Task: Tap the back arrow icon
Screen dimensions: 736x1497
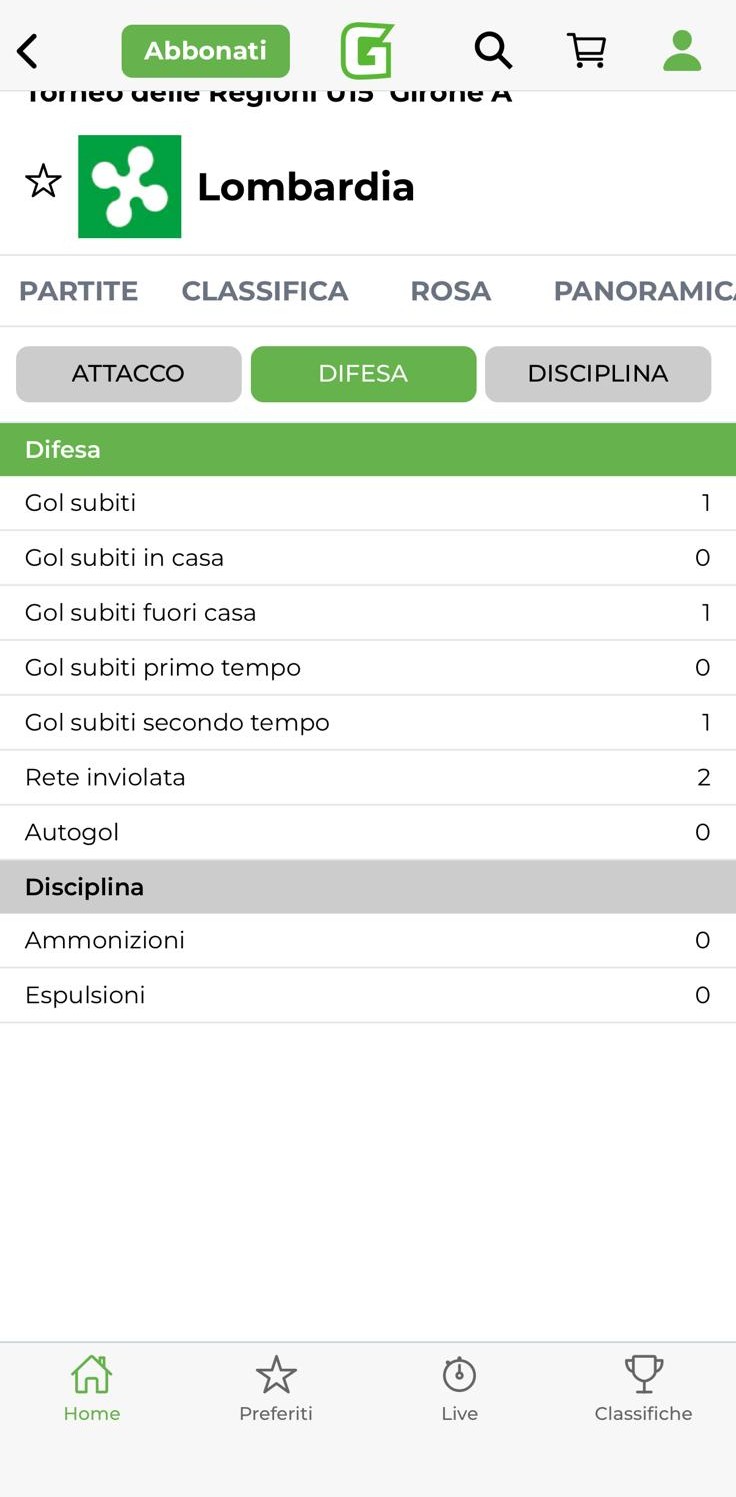Action: tap(28, 51)
